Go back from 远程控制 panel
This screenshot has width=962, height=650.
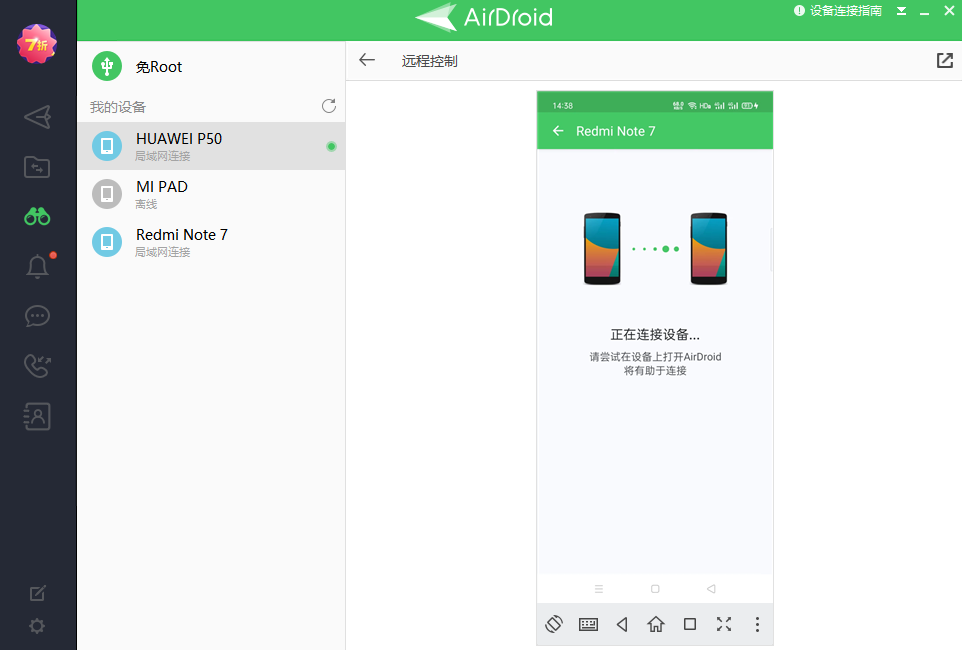367,60
